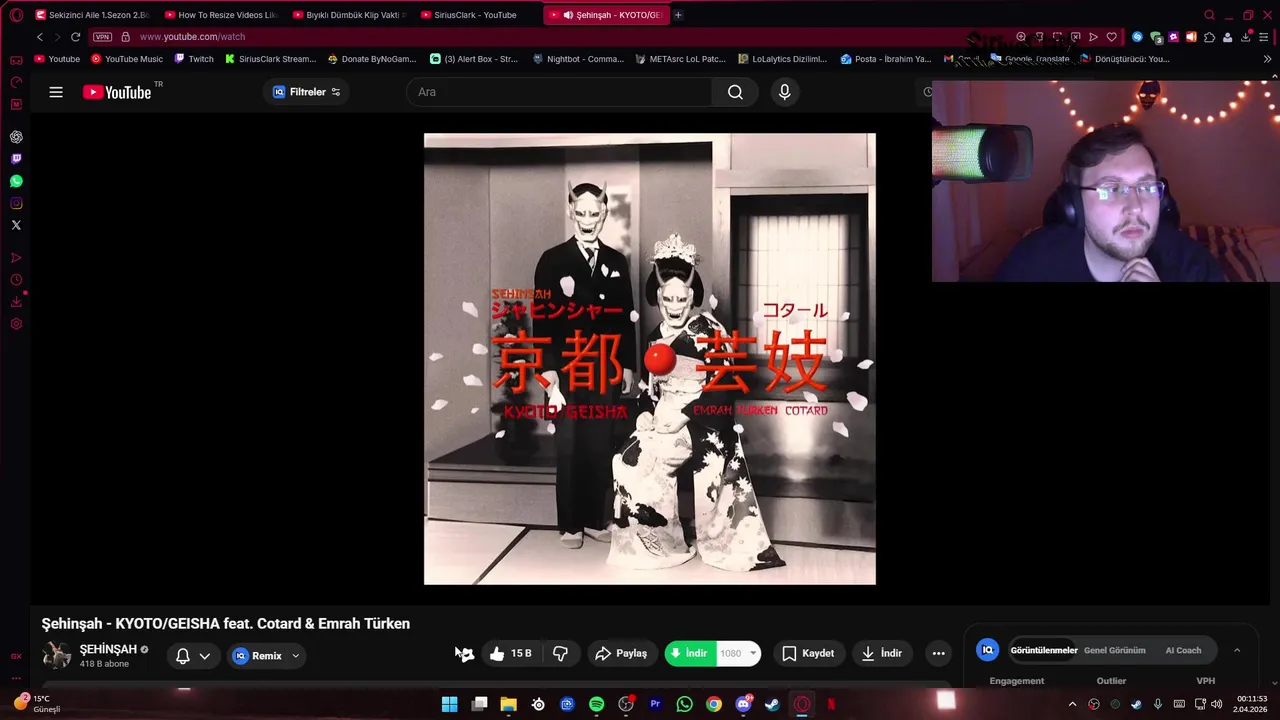Viewport: 1280px width, 720px height.
Task: Switch to Sekizinci Aile browser tab
Action: tap(91, 15)
